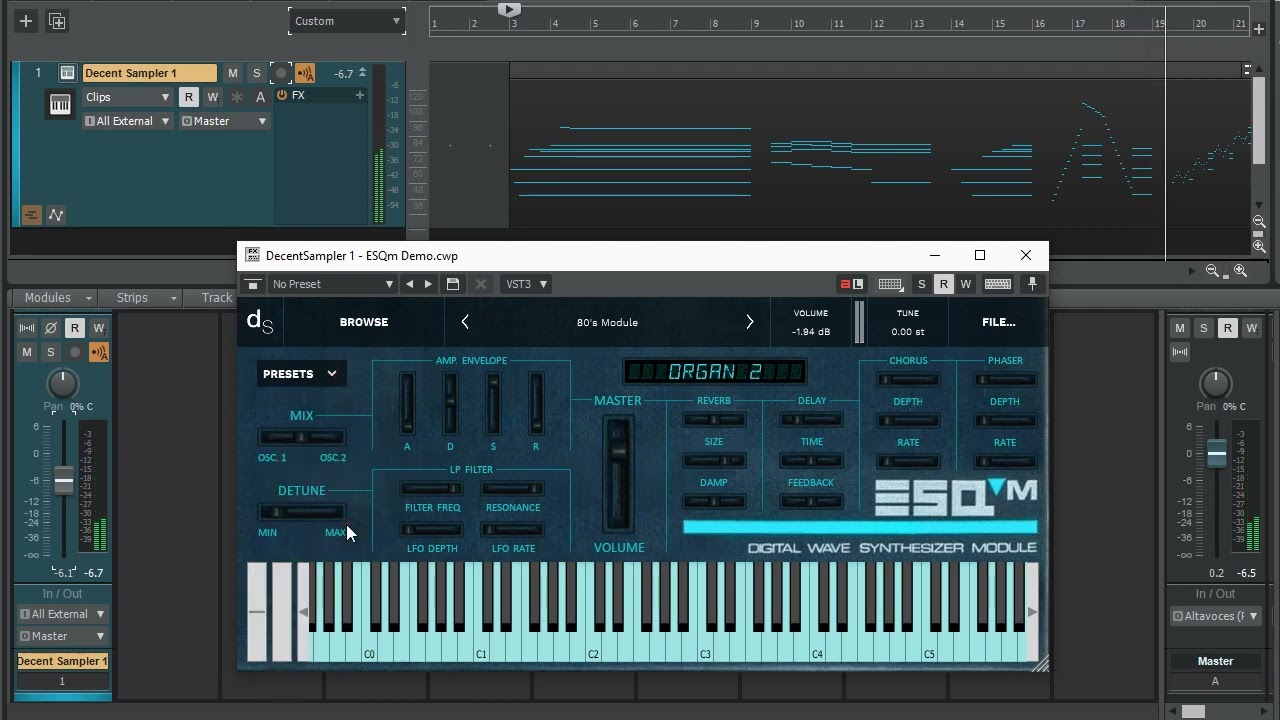Click the Decent Sampler dS logo
The height and width of the screenshot is (720, 1280).
point(260,322)
